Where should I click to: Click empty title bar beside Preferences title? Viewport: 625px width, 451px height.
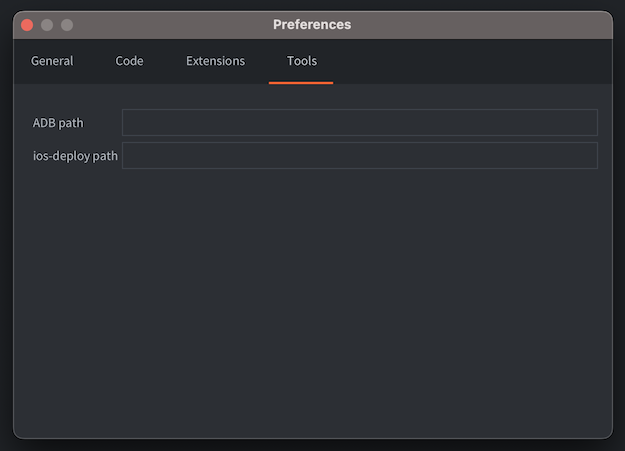[478, 25]
